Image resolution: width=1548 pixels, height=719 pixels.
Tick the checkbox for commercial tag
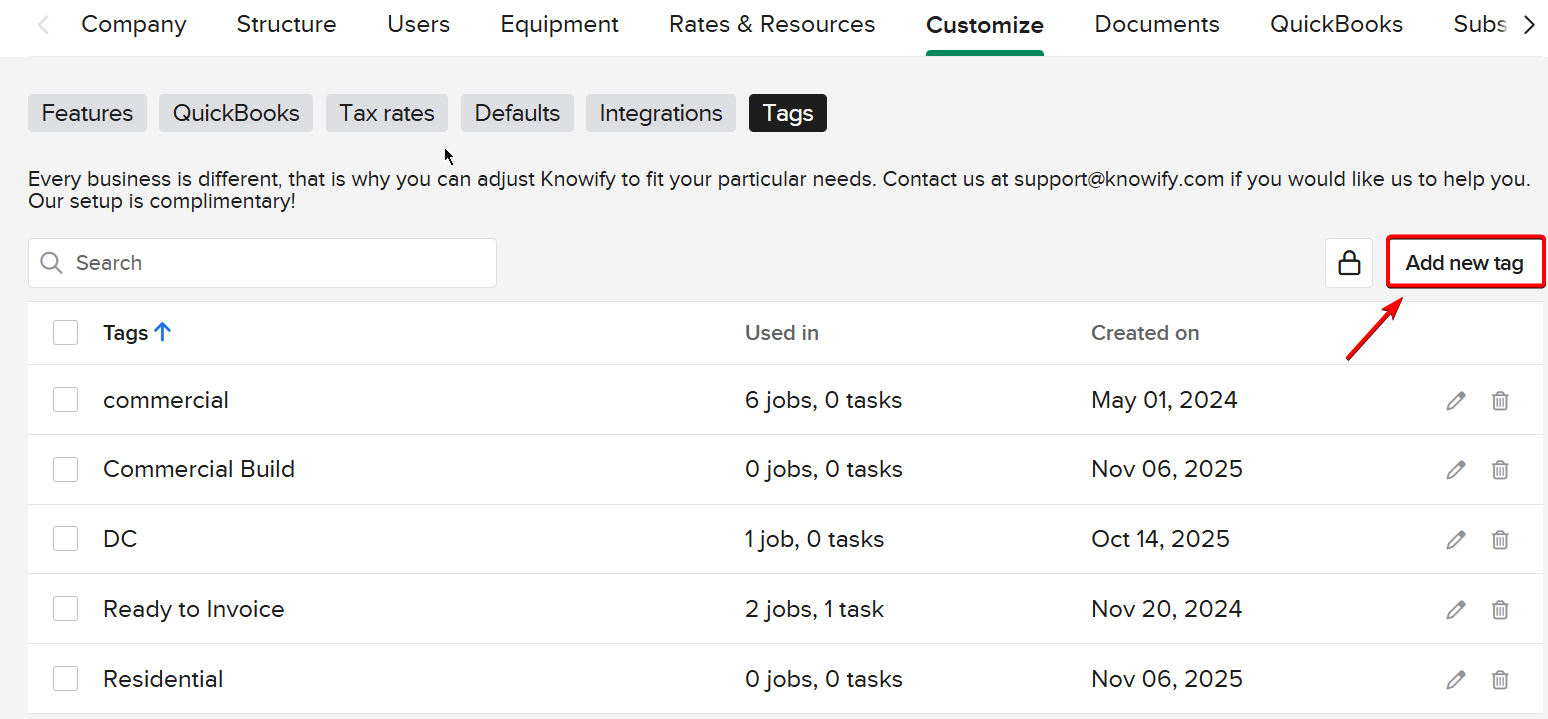[x=66, y=400]
